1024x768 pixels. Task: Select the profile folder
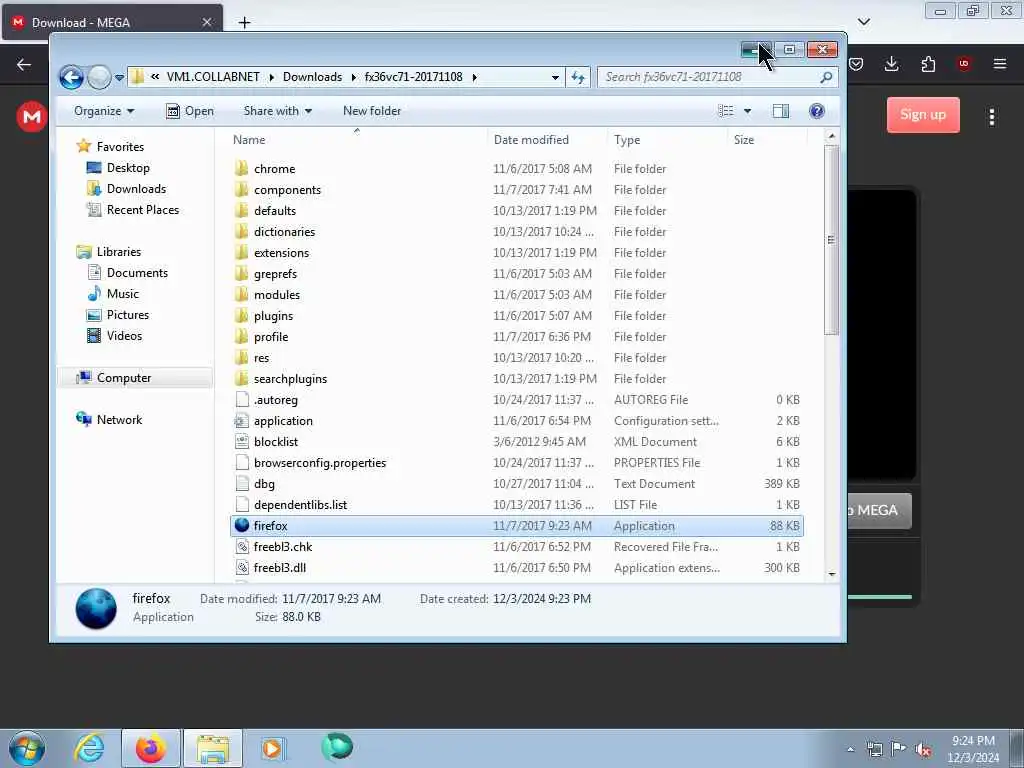point(271,337)
